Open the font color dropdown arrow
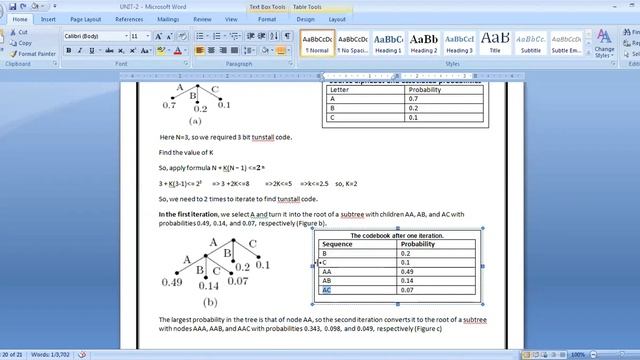 tap(185, 51)
